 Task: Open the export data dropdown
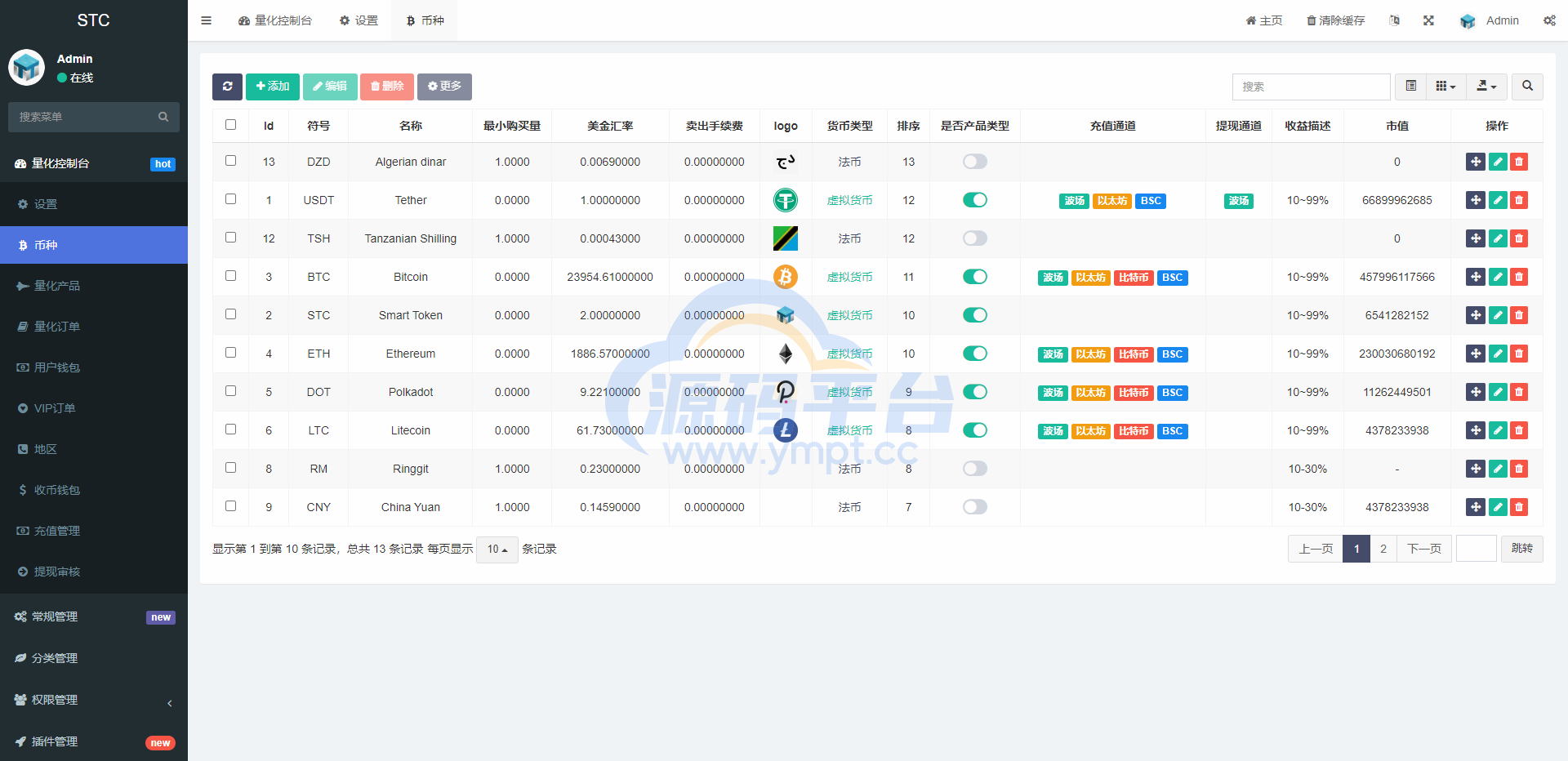pyautogui.click(x=1486, y=87)
